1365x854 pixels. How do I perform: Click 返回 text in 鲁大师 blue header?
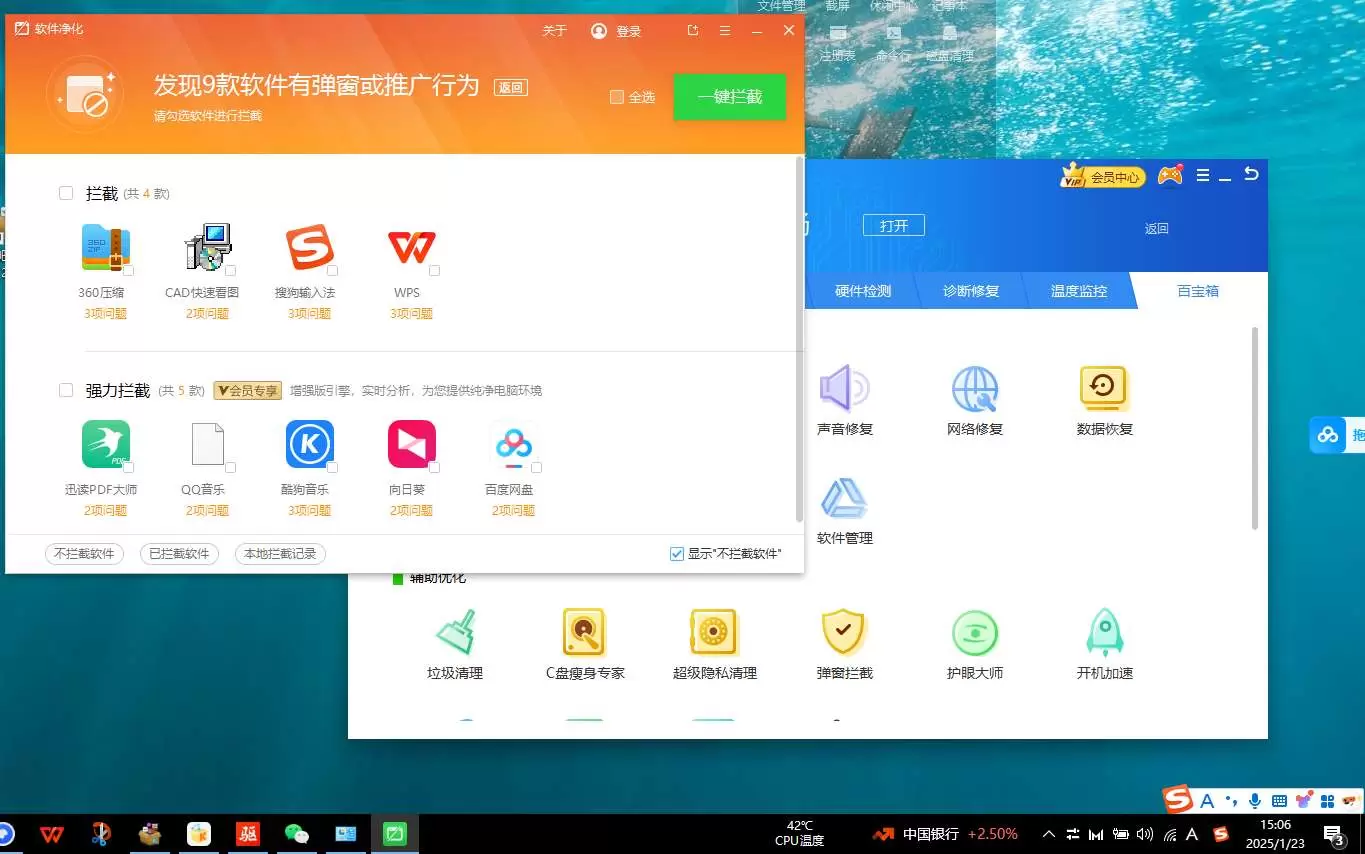click(1157, 228)
